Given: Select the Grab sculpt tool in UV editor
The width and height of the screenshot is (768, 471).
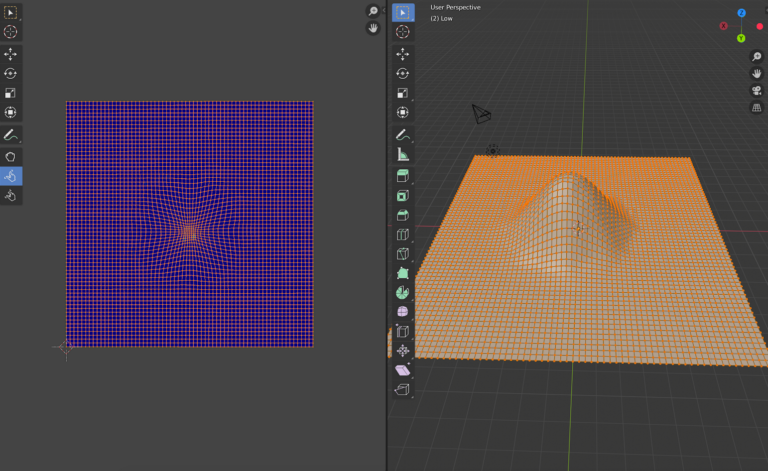Looking at the screenshot, I should pos(10,157).
